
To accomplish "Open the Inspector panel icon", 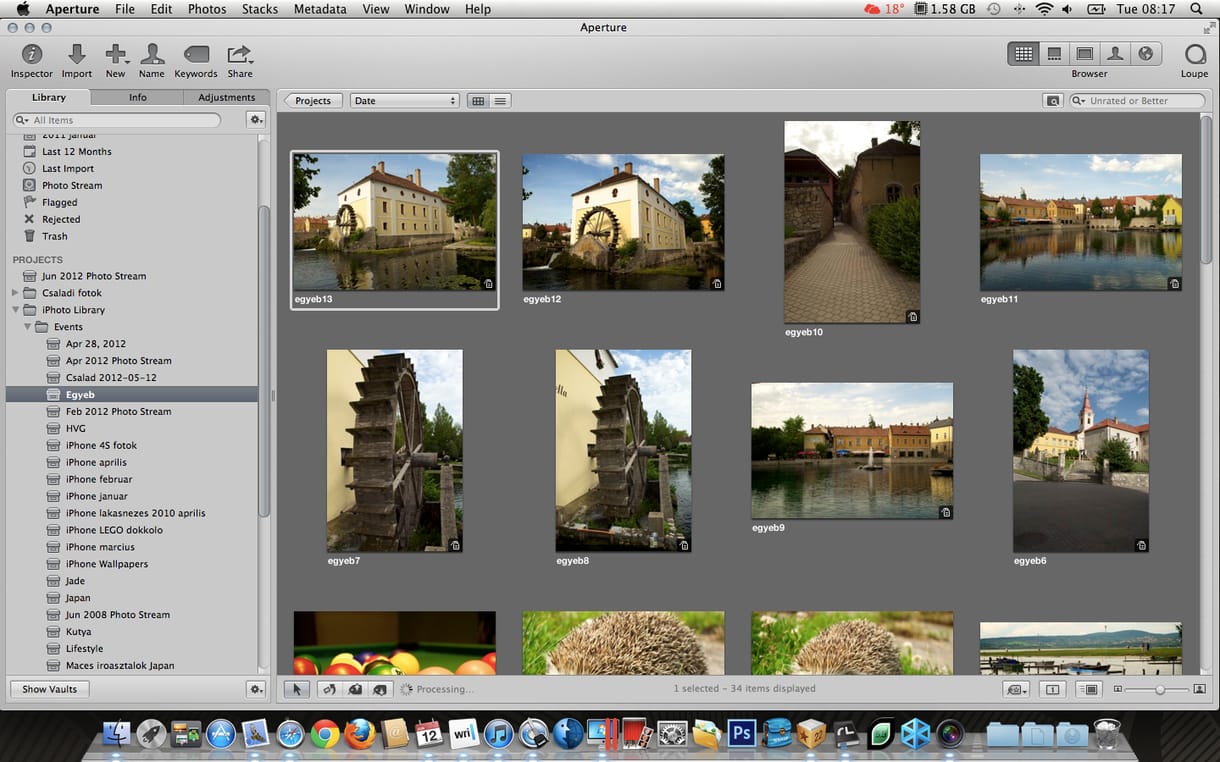I will tap(32, 54).
